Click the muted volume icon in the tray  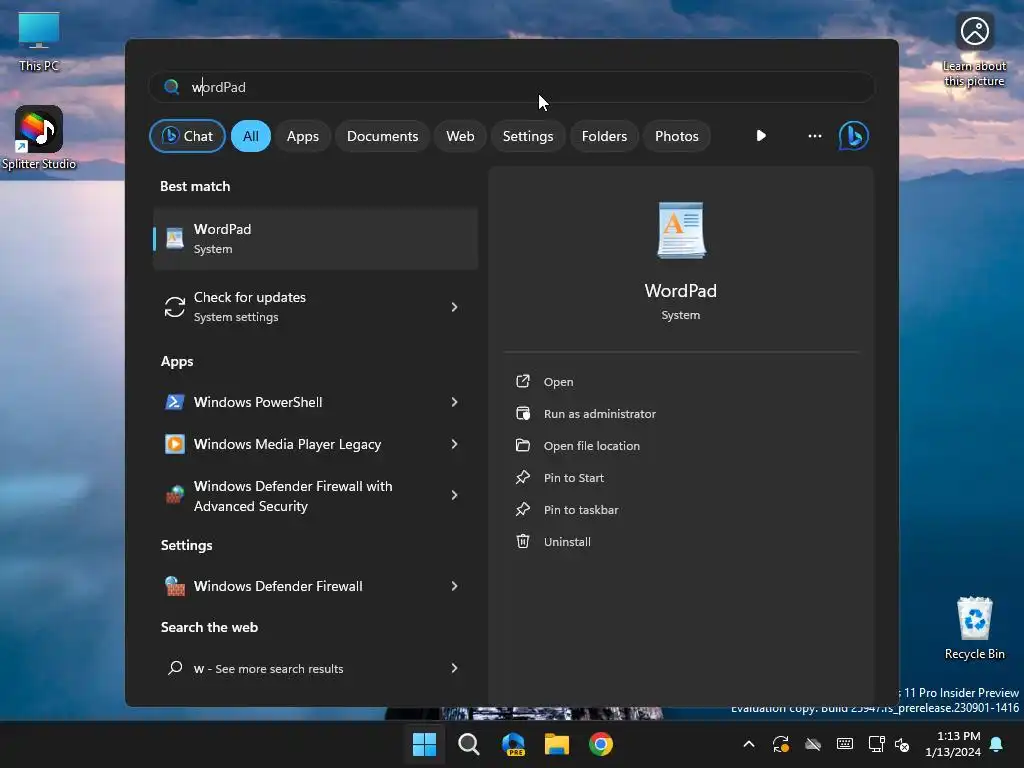(902, 744)
